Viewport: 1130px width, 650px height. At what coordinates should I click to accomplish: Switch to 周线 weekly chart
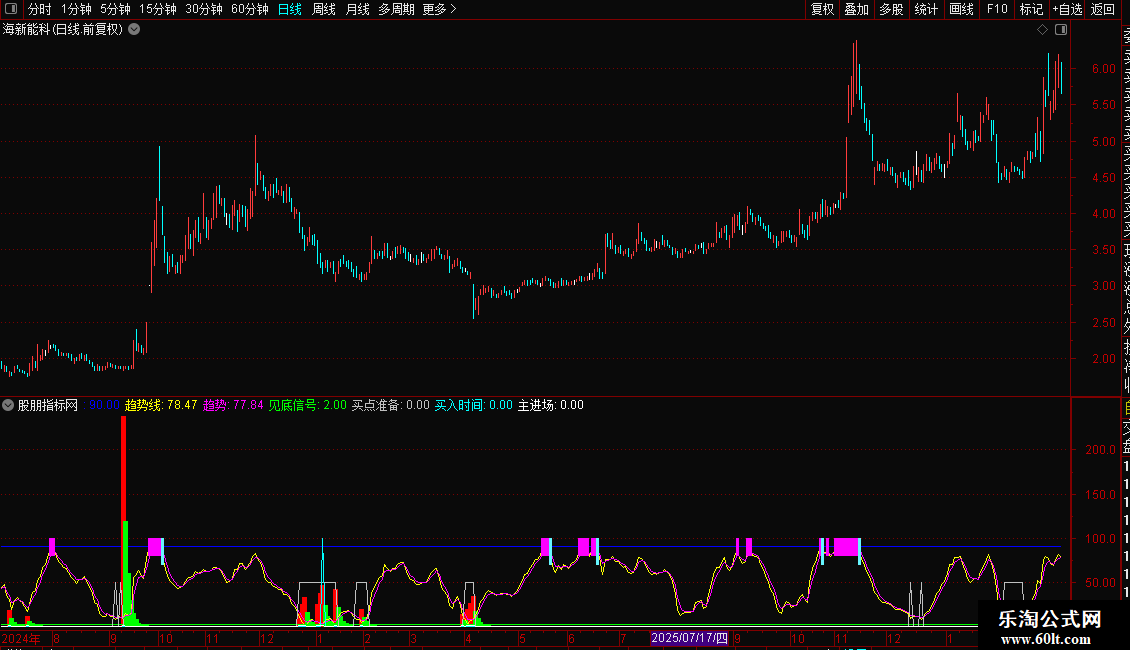tap(324, 9)
